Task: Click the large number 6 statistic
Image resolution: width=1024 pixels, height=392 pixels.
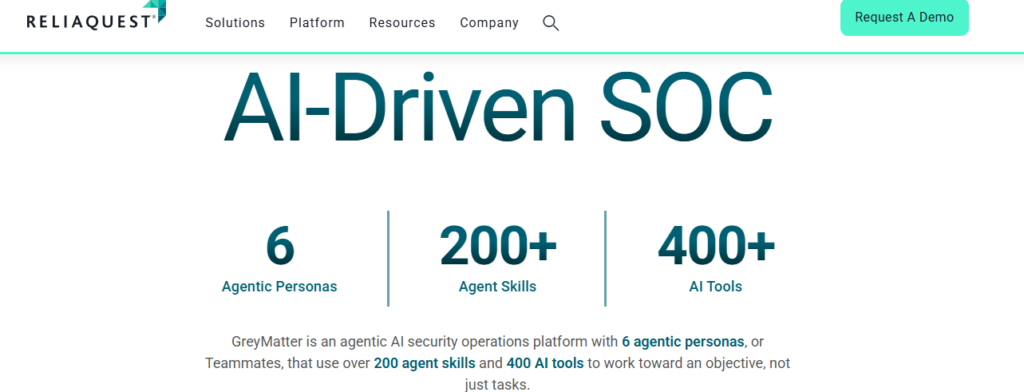Action: [280, 246]
